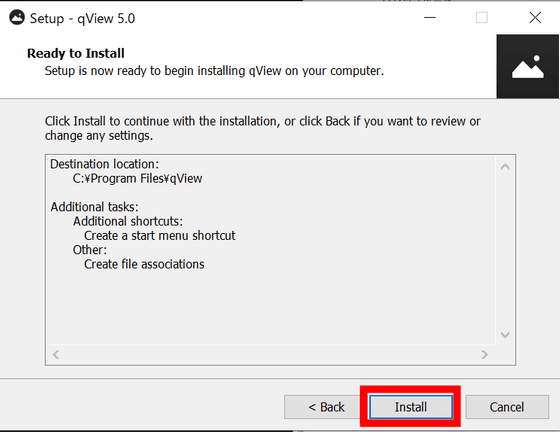Click the left arrow of the horizontal scrollbar
The width and height of the screenshot is (560, 432).
pyautogui.click(x=56, y=355)
